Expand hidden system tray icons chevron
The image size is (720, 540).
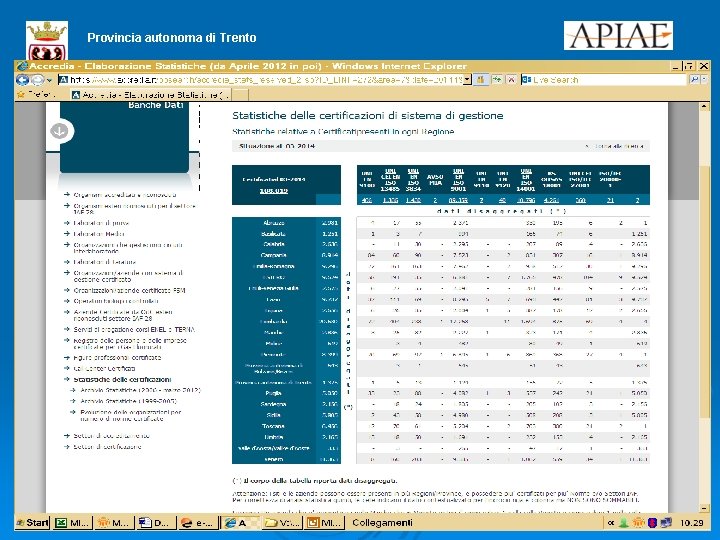(x=611, y=523)
